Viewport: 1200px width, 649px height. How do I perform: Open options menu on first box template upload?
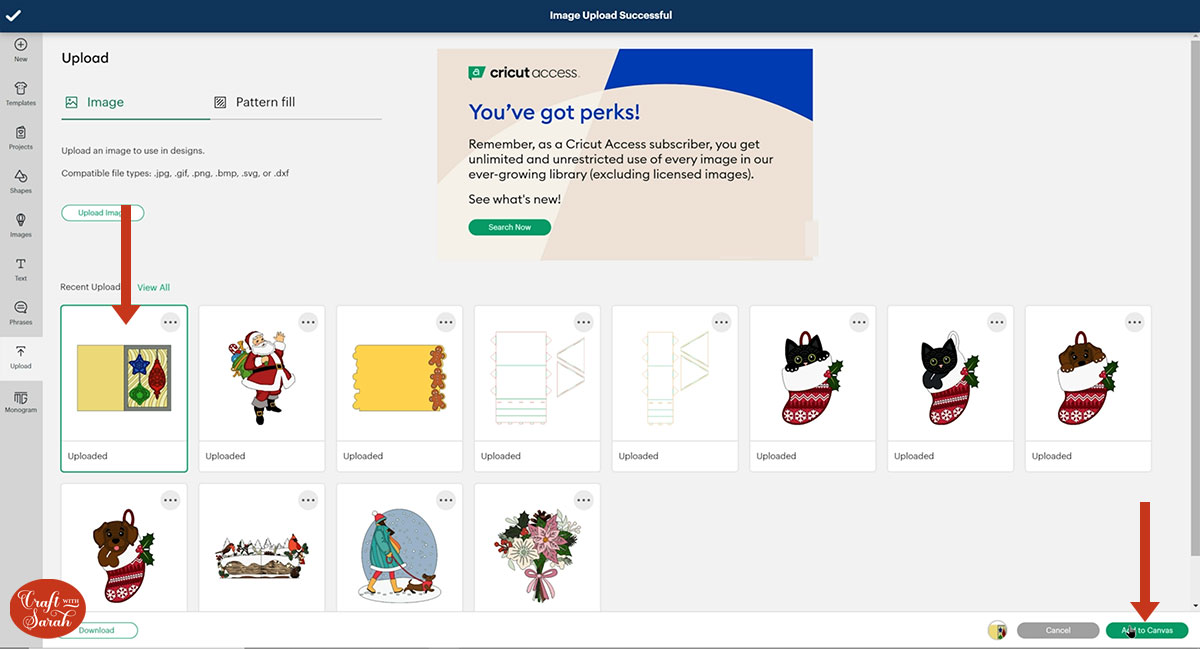584,322
